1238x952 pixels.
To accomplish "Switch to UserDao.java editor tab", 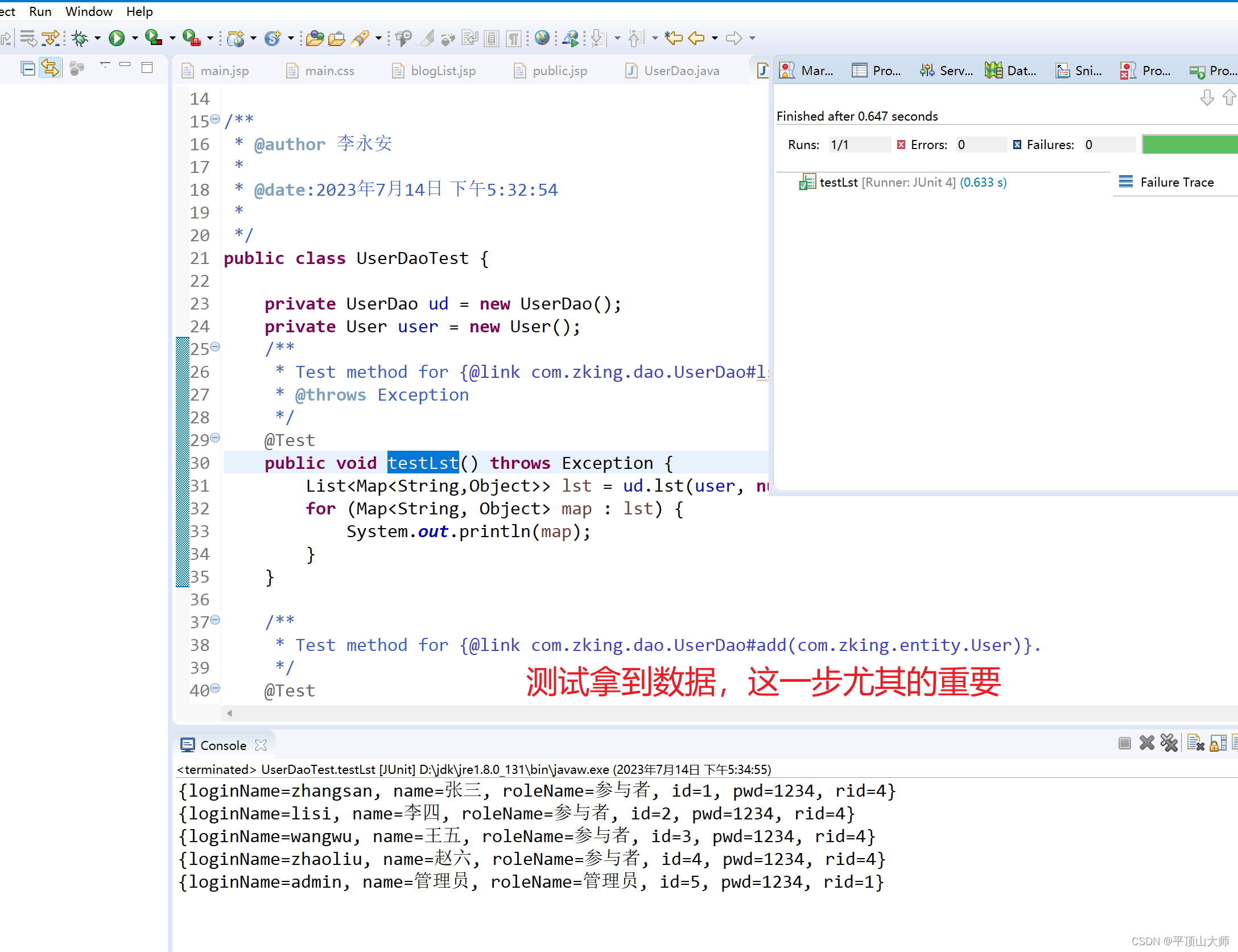I will pos(673,71).
